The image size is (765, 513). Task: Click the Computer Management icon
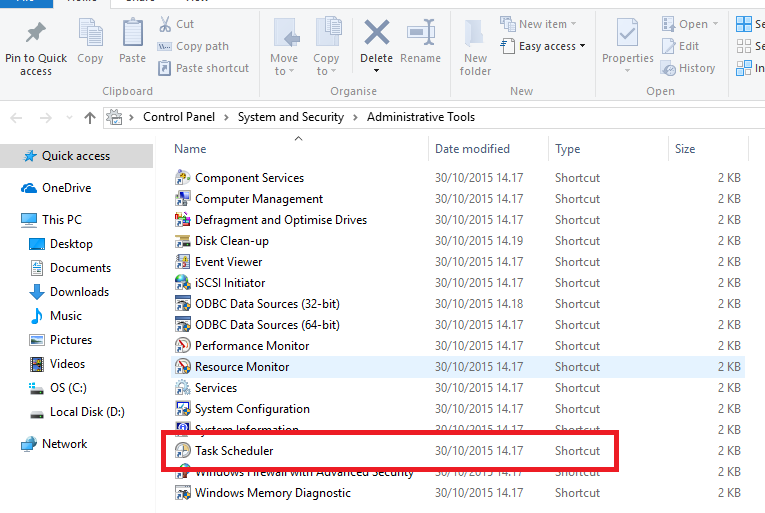click(x=182, y=199)
